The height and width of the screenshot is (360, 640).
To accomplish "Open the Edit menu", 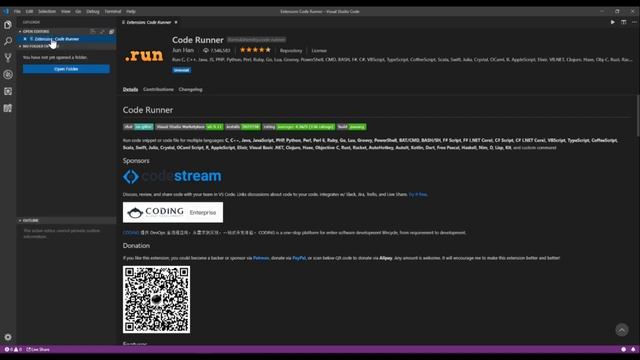I will [x=29, y=11].
